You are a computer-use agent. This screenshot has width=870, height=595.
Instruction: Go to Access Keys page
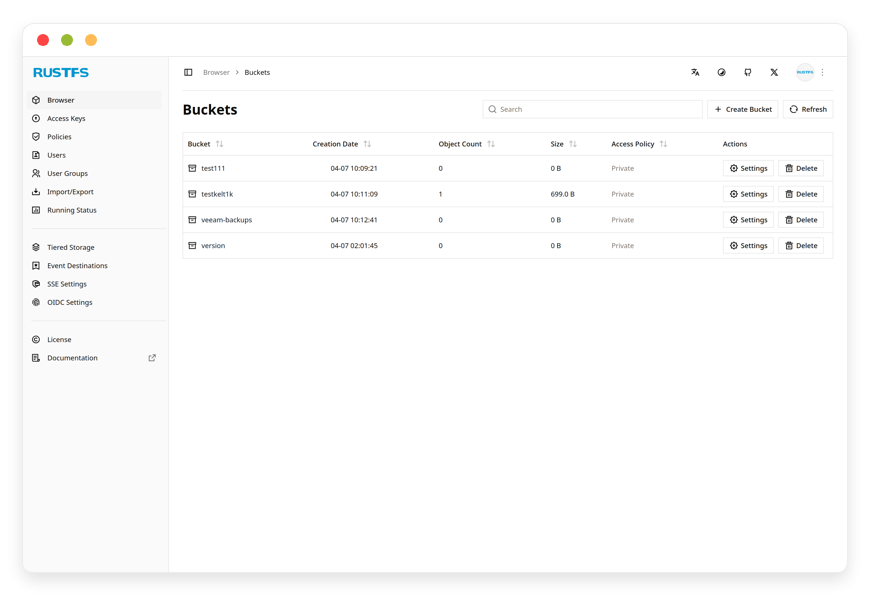[66, 118]
